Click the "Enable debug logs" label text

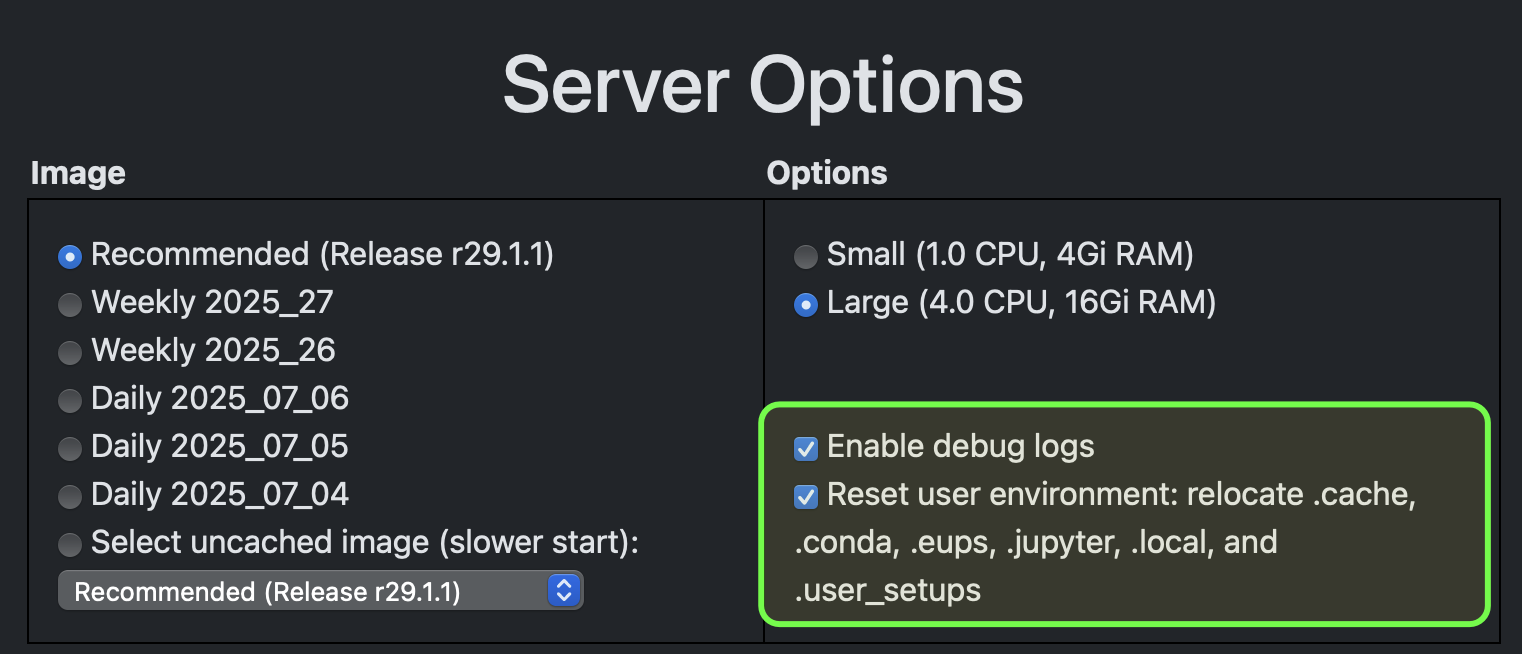point(961,446)
